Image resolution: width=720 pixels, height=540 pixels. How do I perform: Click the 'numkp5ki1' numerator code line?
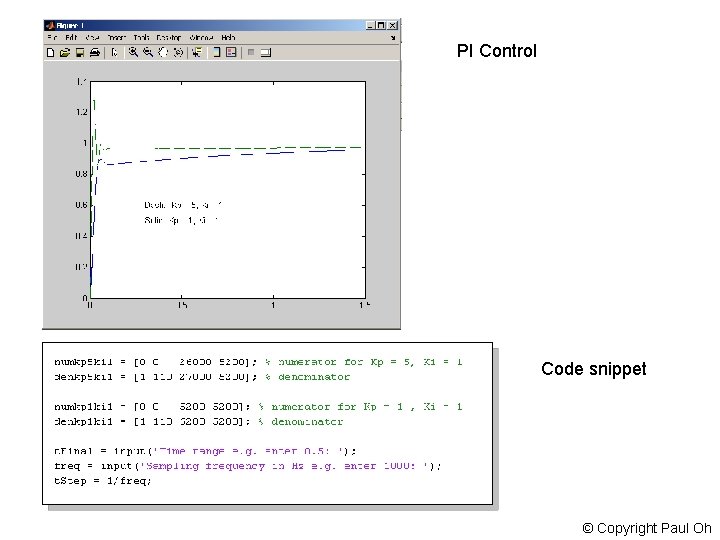(258, 362)
